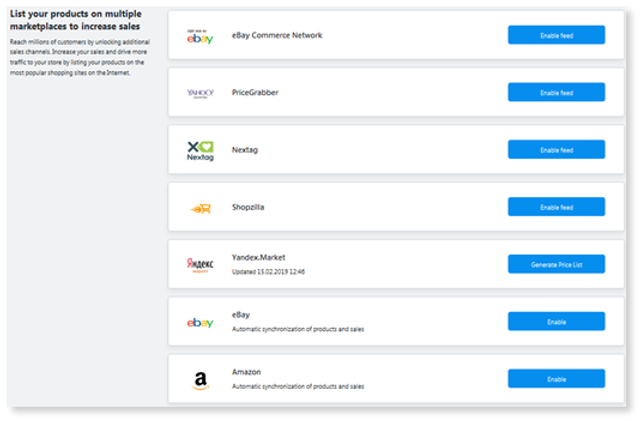Click the Yahoo PriceGrabber logo
640x421 pixels.
(x=200, y=93)
